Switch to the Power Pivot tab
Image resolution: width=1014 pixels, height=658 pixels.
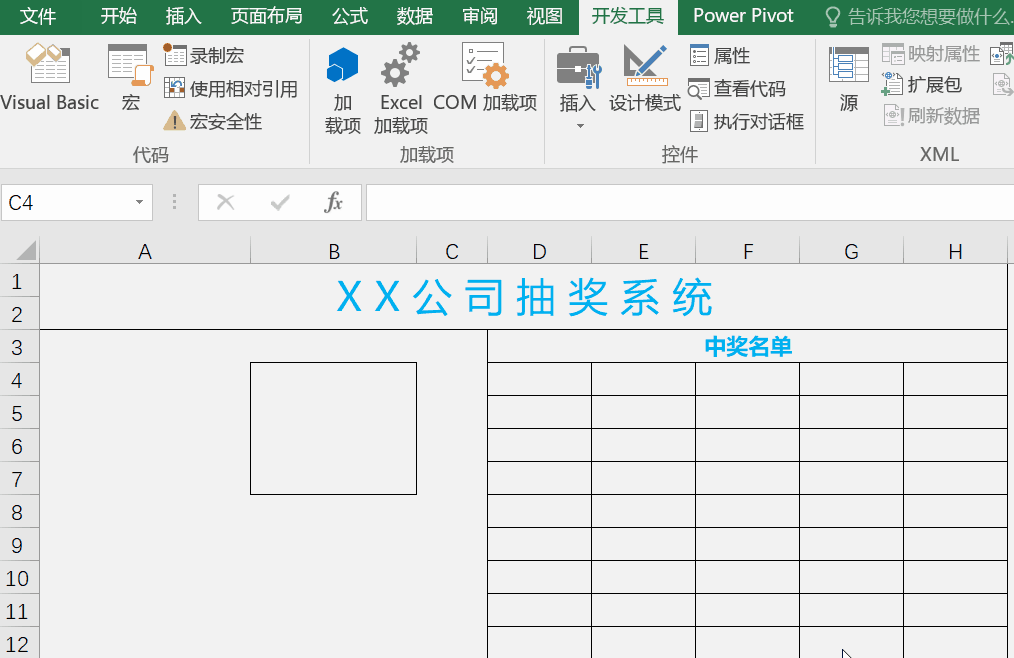click(743, 16)
